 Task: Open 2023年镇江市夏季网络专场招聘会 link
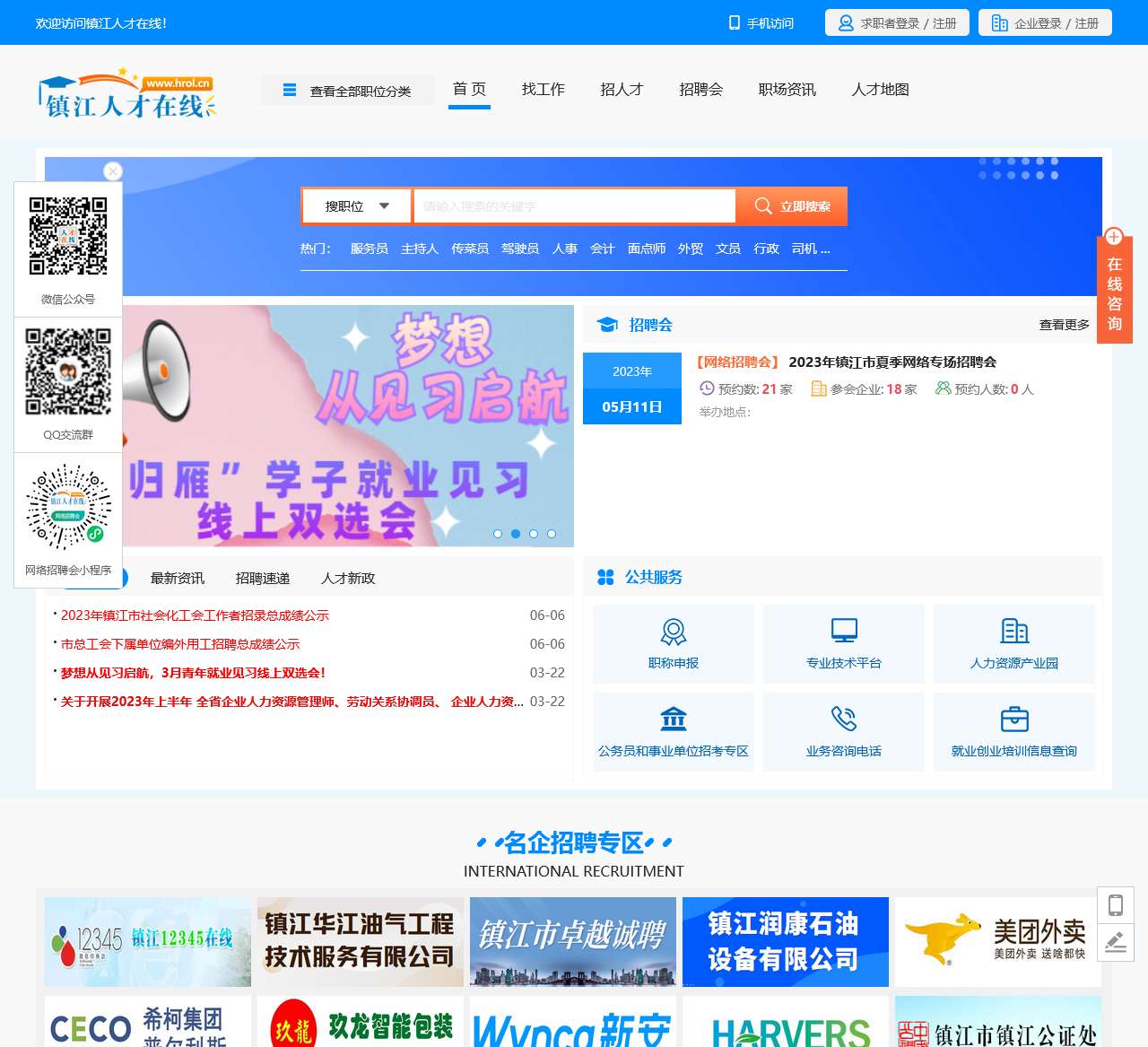click(892, 362)
